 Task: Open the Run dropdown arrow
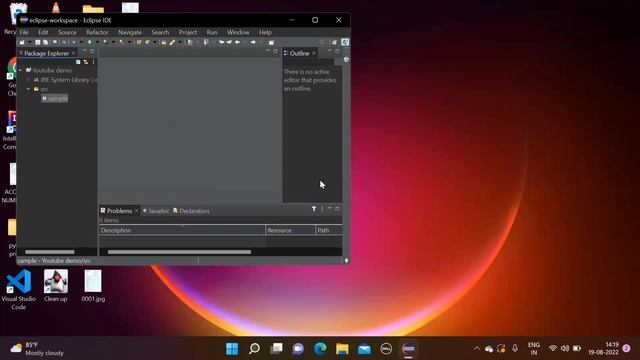(x=98, y=42)
